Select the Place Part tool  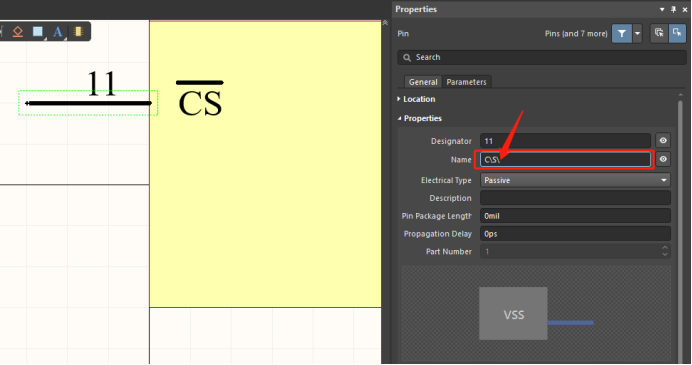coord(78,32)
